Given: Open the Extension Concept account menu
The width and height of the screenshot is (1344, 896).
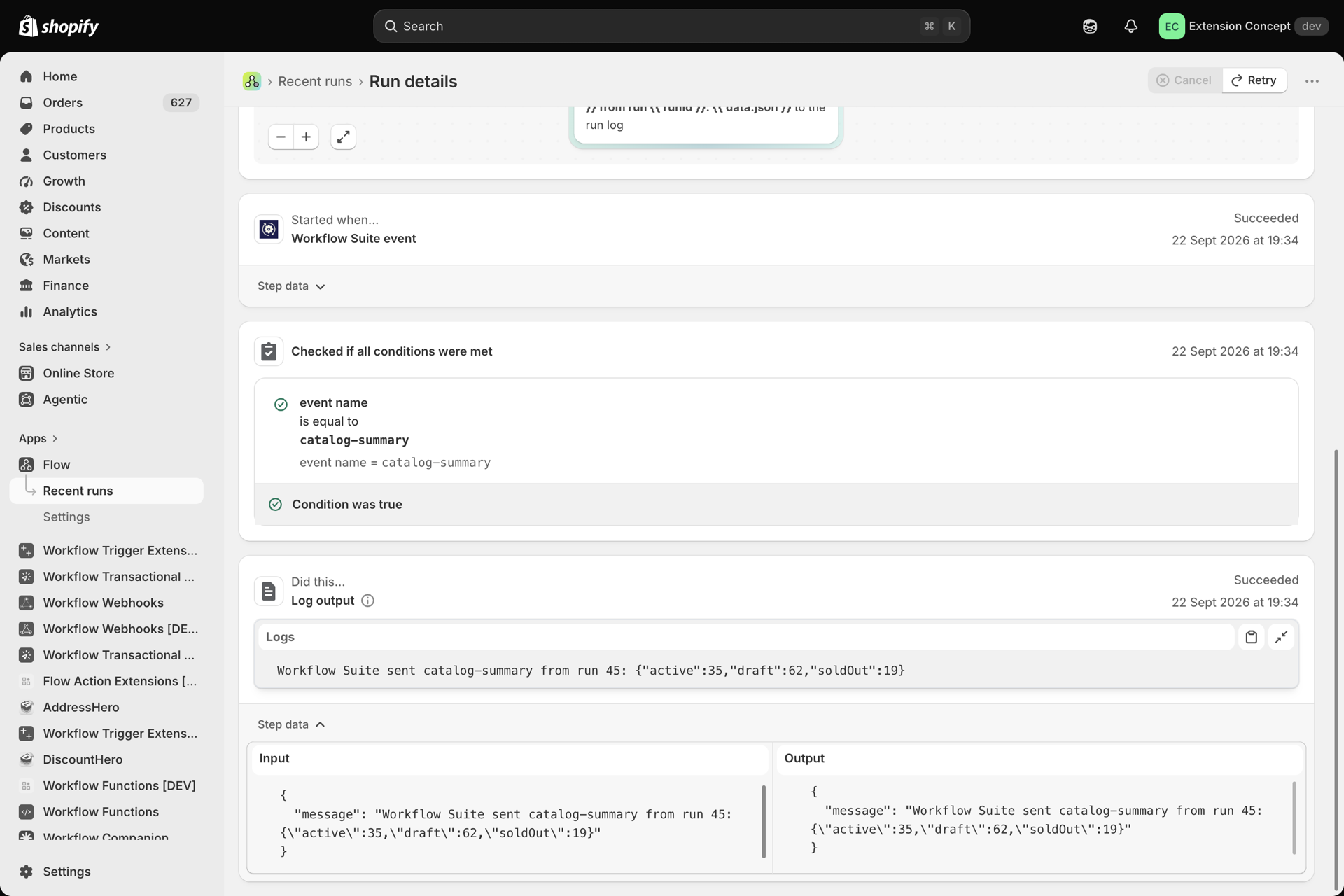Looking at the screenshot, I should tap(1243, 26).
